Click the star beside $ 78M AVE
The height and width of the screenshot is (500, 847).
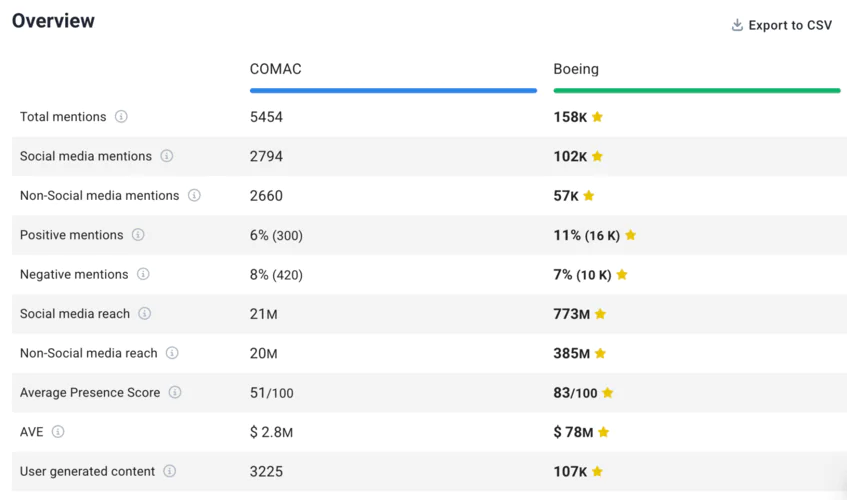603,432
